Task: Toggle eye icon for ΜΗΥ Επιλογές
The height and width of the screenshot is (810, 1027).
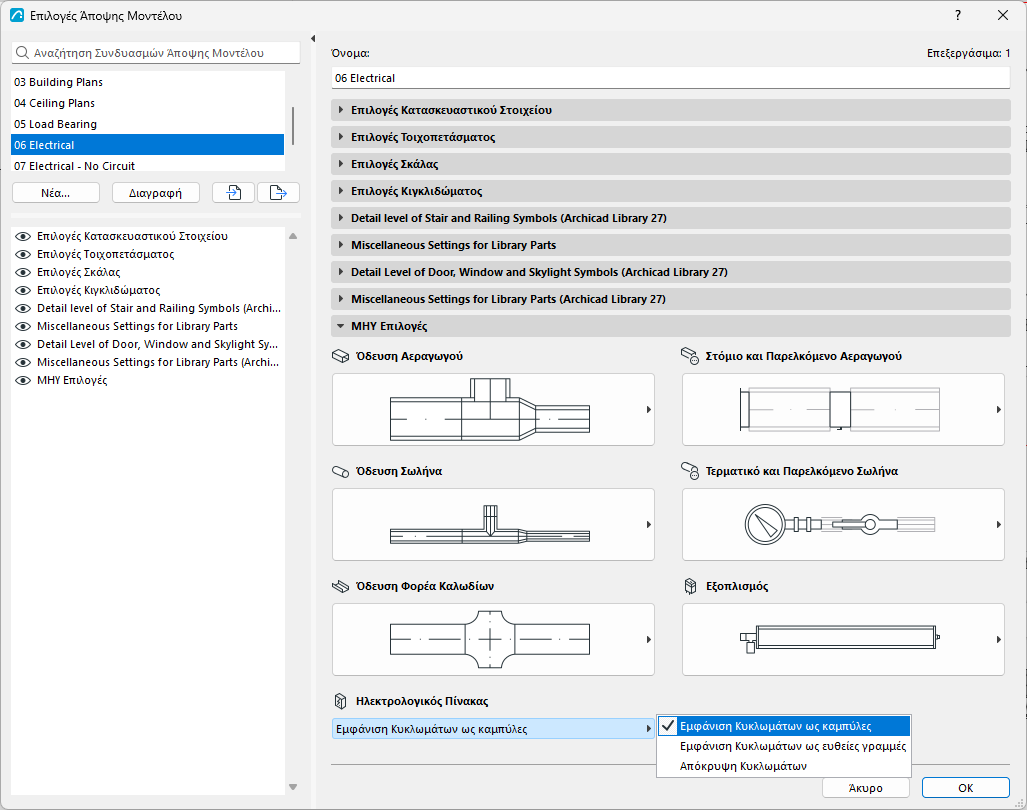Action: (23, 380)
